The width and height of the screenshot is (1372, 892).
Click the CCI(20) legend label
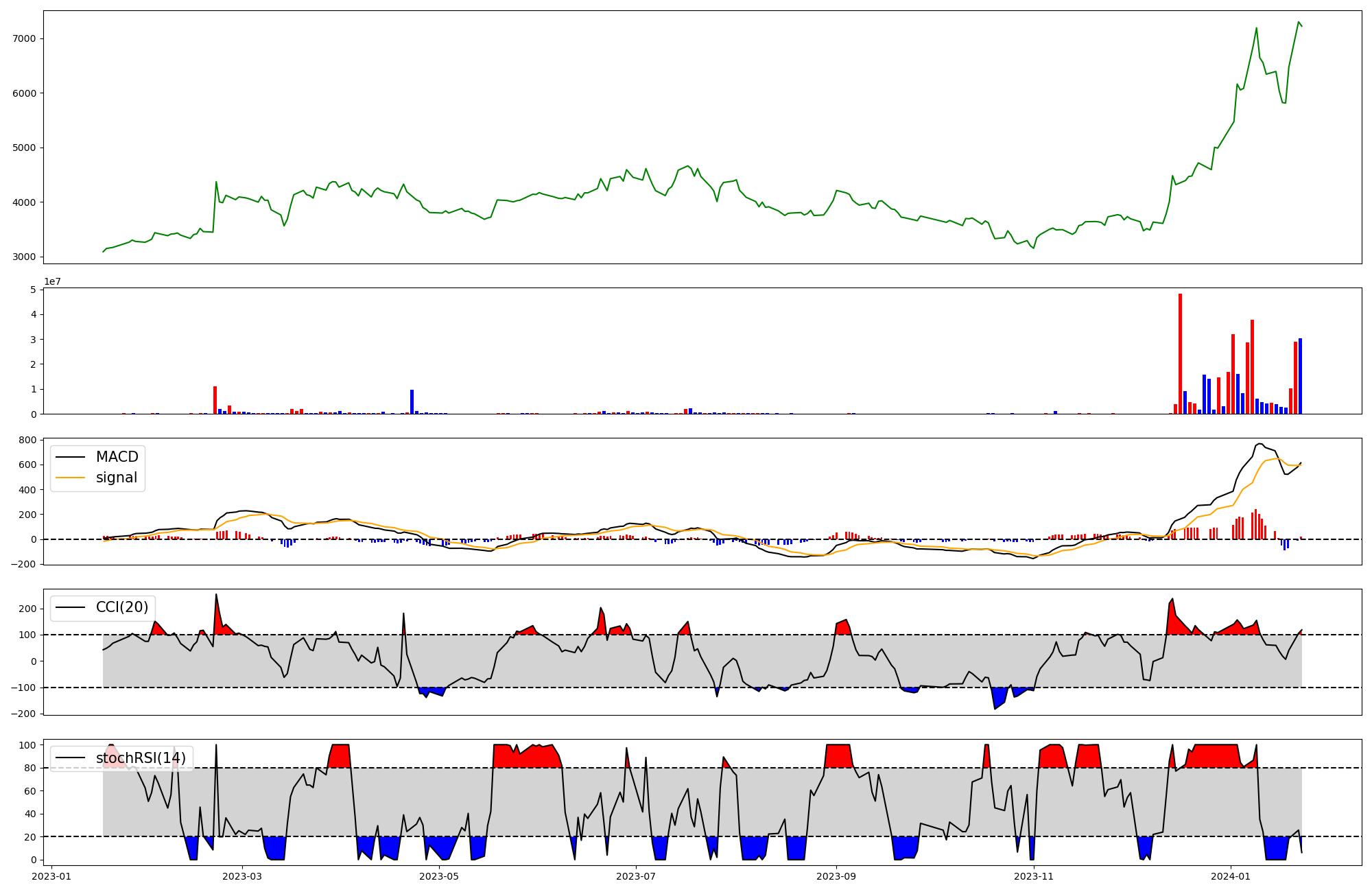[x=122, y=607]
